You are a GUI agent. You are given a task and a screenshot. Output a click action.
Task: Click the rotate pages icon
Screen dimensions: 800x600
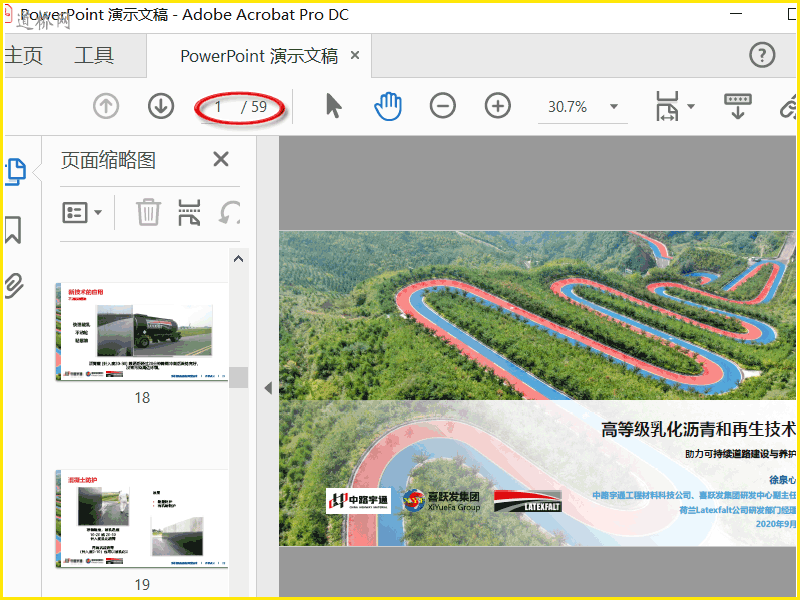pyautogui.click(x=230, y=212)
